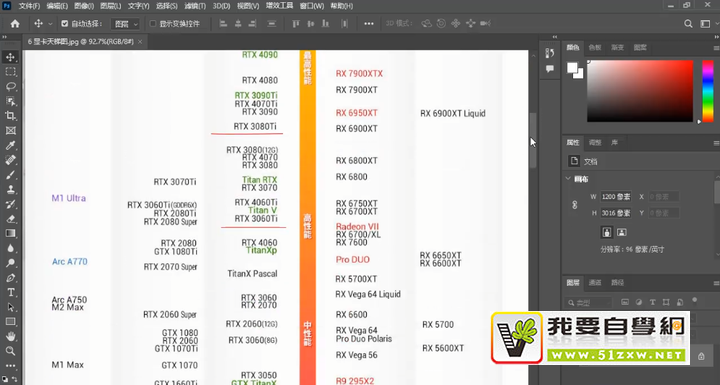Select the Brush tool

(x=11, y=175)
